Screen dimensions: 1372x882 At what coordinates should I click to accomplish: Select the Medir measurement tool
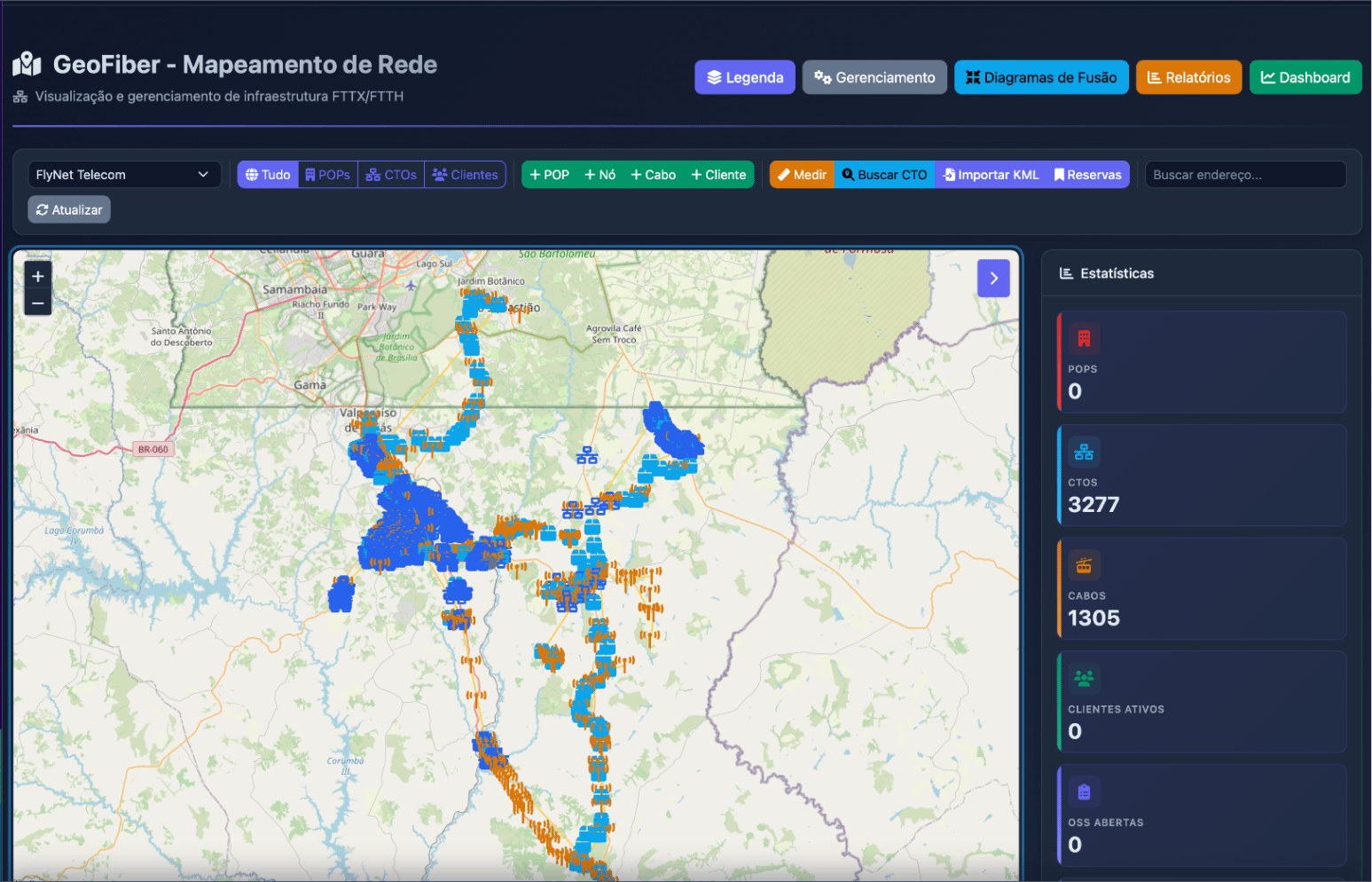(802, 174)
